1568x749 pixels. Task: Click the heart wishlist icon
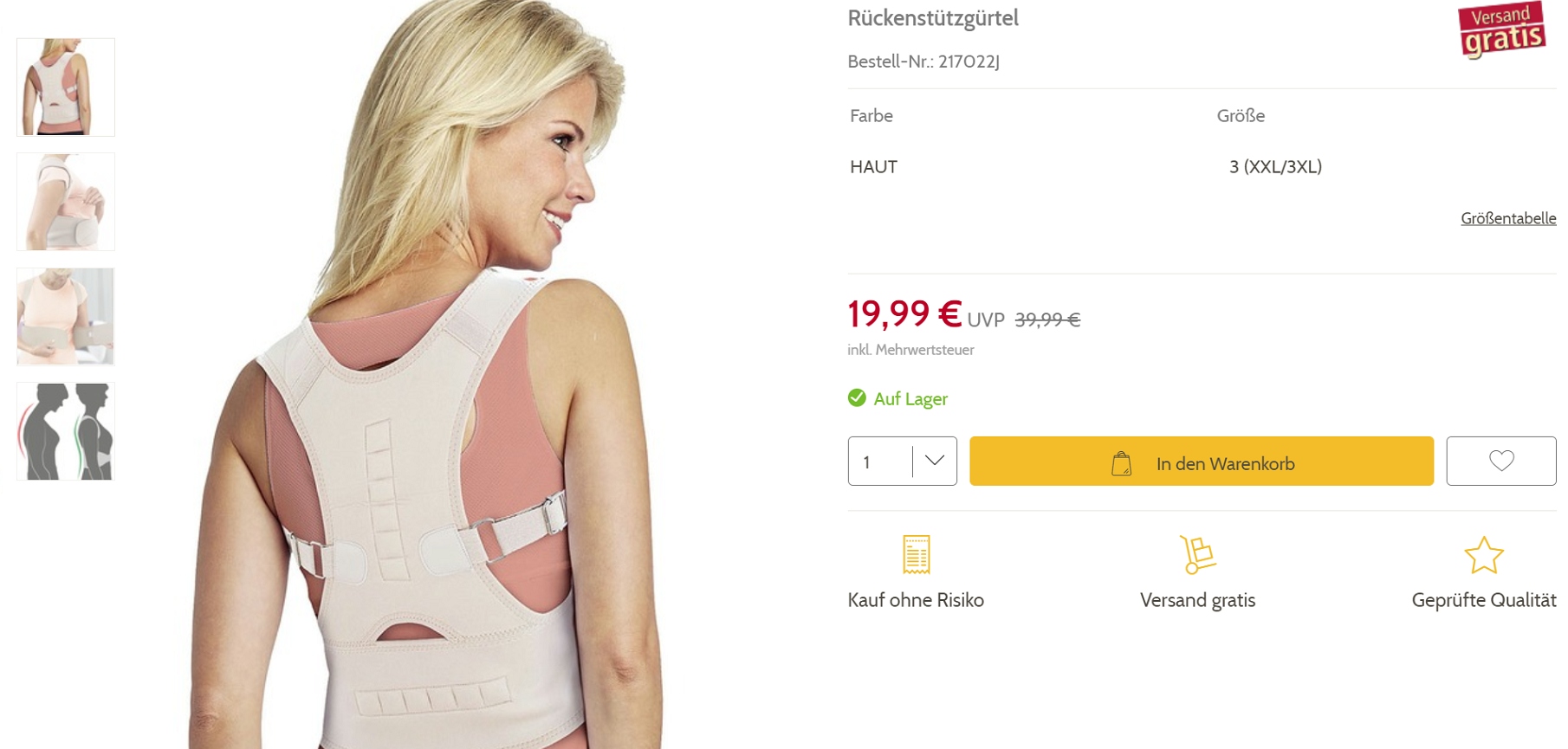[x=1500, y=461]
